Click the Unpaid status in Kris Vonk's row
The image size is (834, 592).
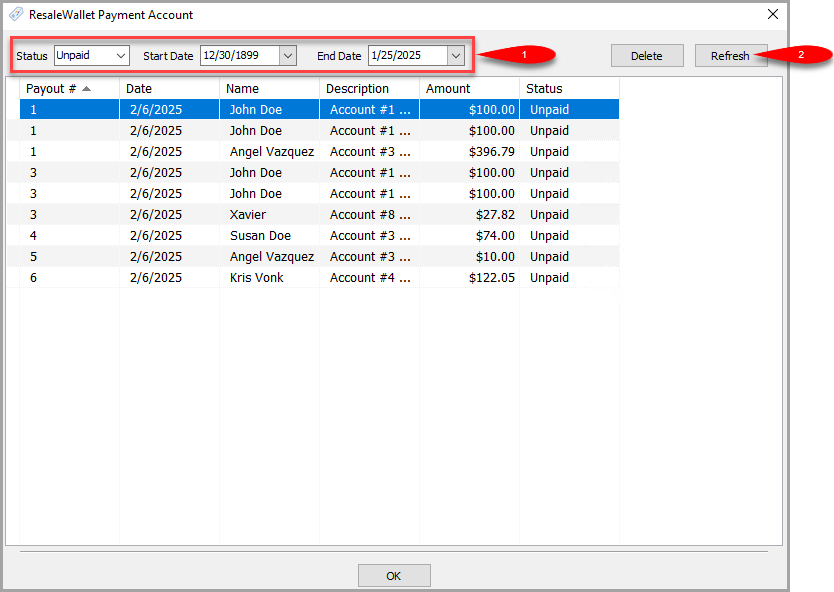(569, 278)
